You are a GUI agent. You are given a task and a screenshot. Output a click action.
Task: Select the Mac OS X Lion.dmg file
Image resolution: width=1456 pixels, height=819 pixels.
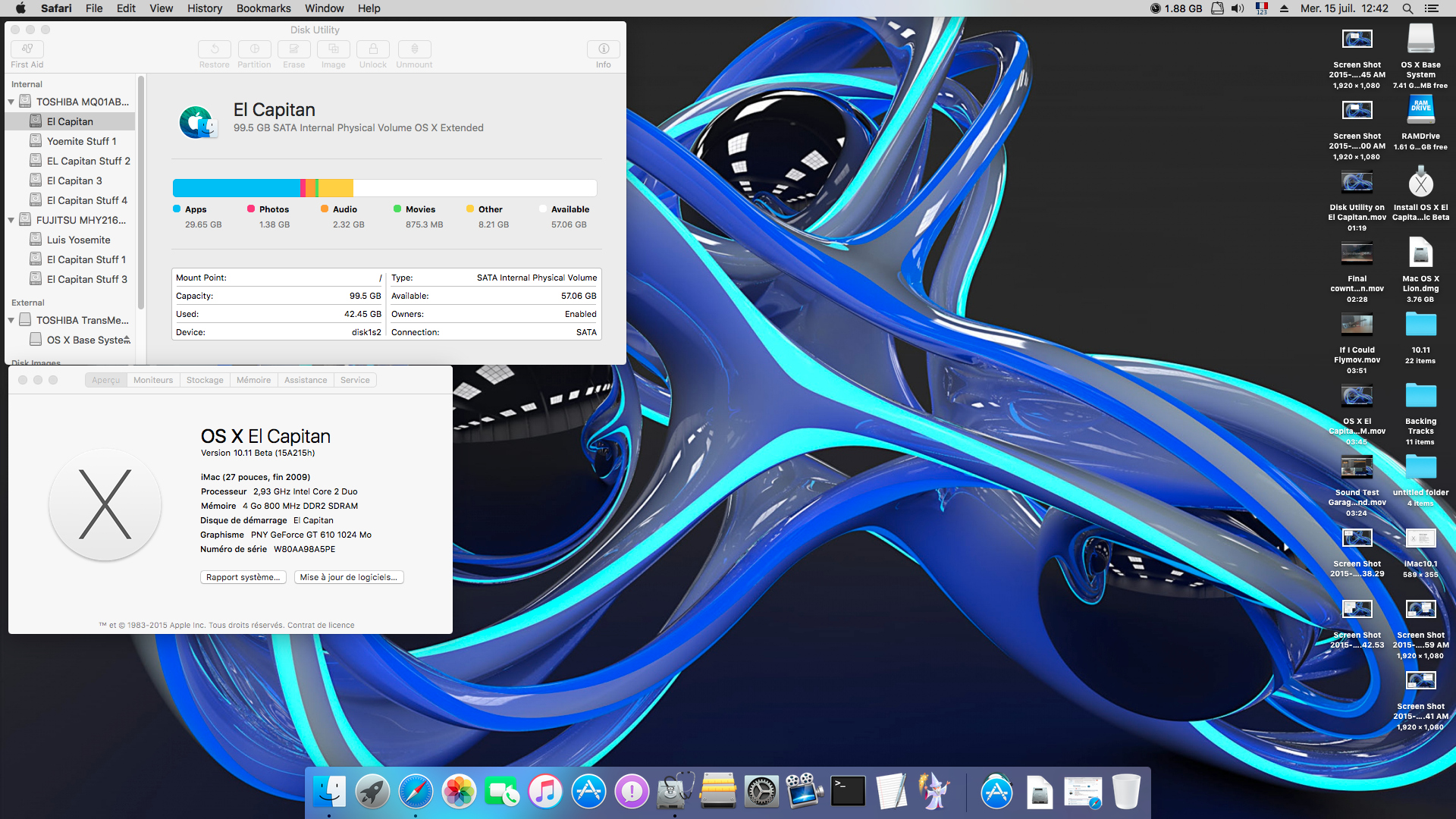1420,253
